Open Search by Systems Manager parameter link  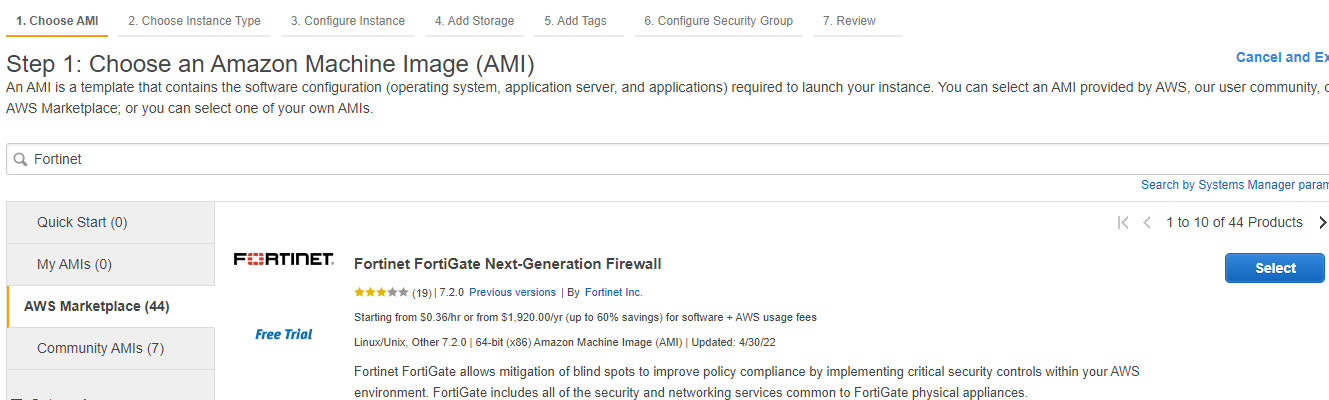coord(1235,185)
